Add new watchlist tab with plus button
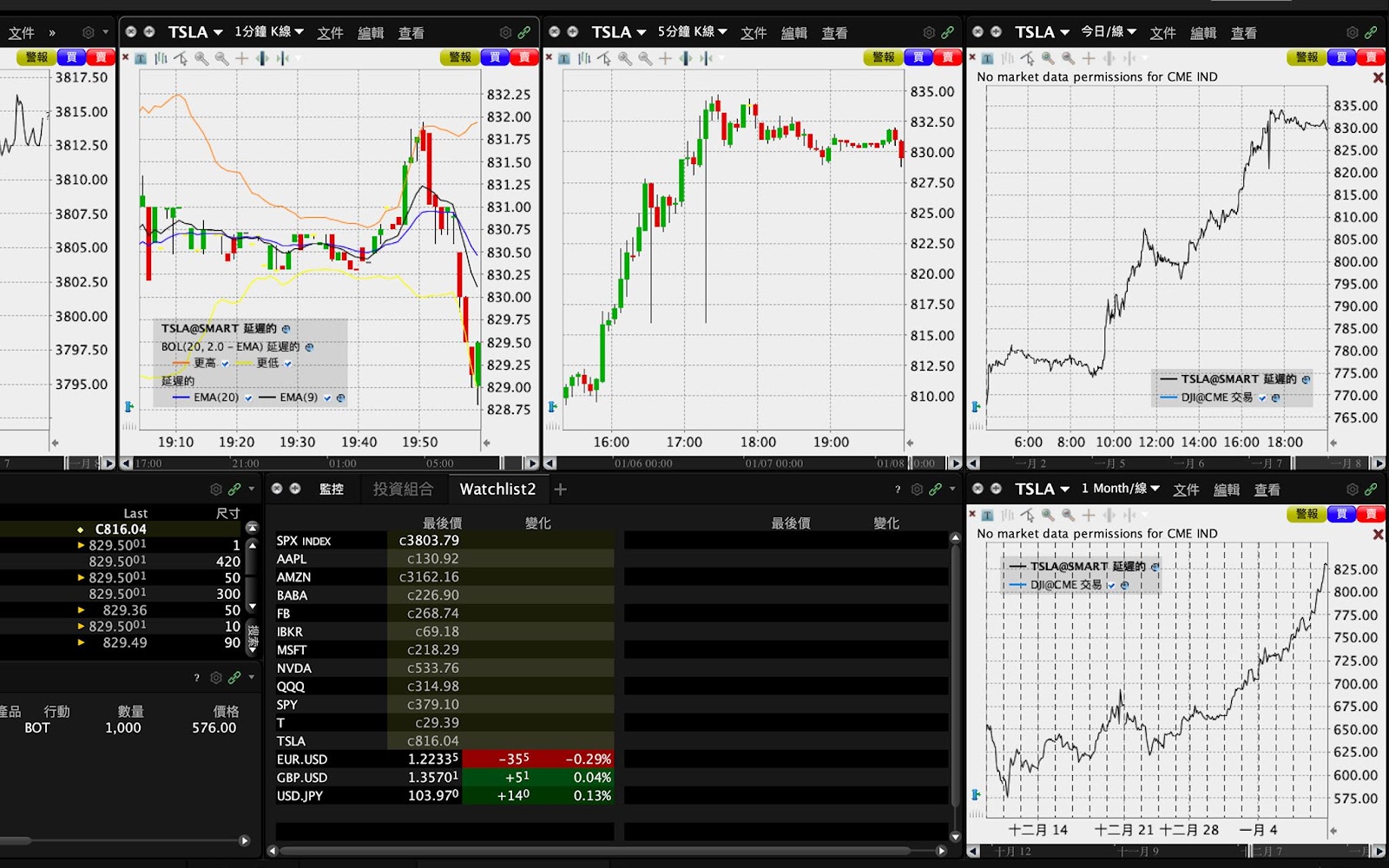The image size is (1389, 868). pos(561,490)
